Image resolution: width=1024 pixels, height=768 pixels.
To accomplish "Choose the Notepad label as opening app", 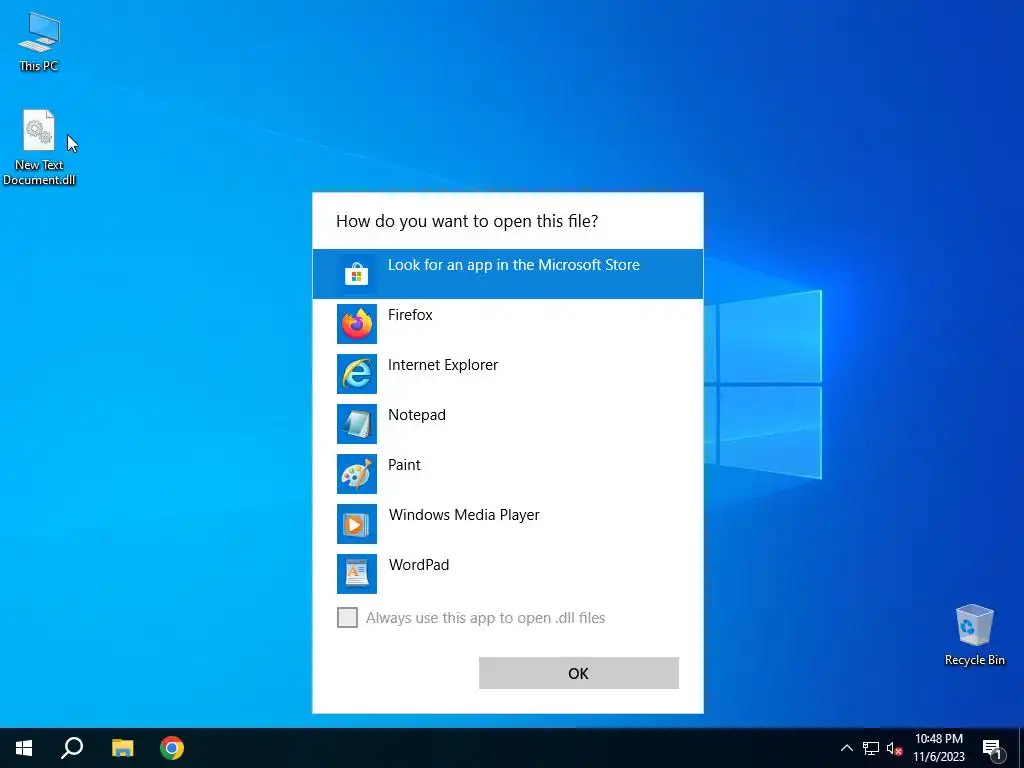I will [x=417, y=415].
